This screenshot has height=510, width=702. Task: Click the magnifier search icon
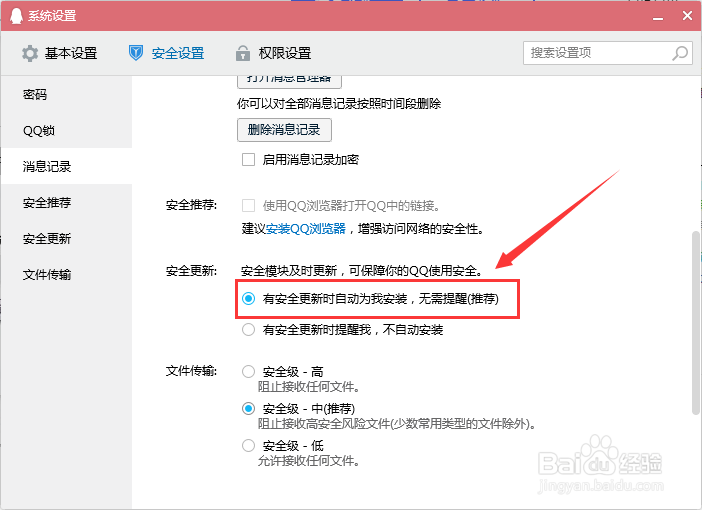pyautogui.click(x=680, y=53)
